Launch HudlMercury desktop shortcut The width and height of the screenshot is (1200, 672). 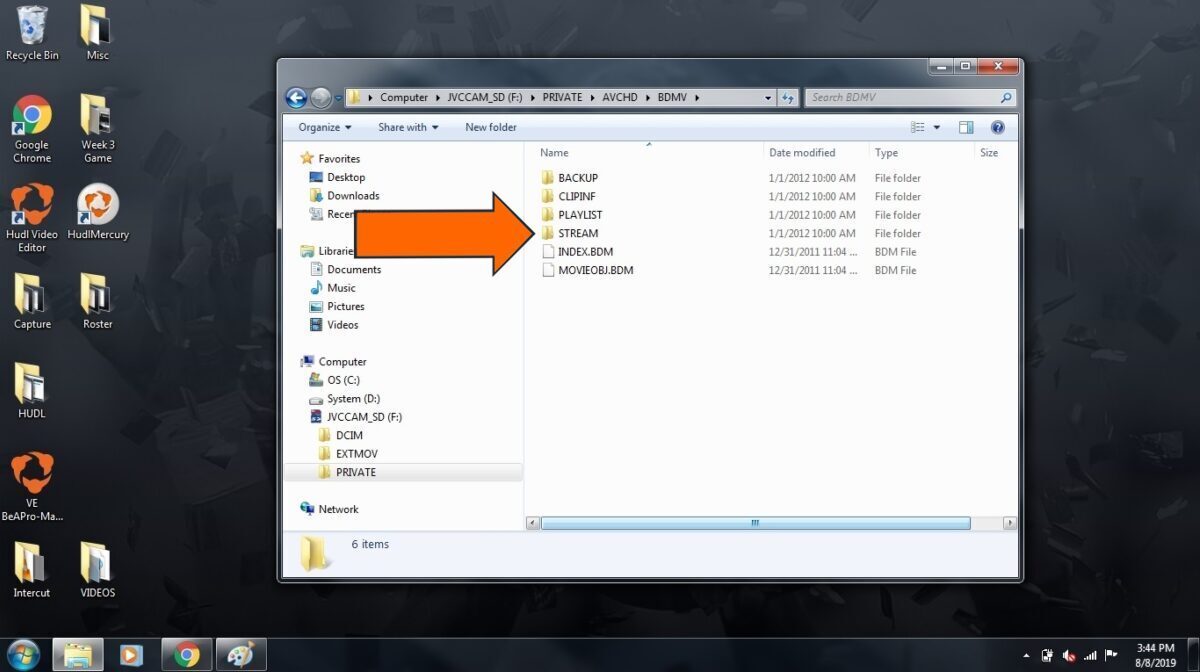pyautogui.click(x=98, y=212)
